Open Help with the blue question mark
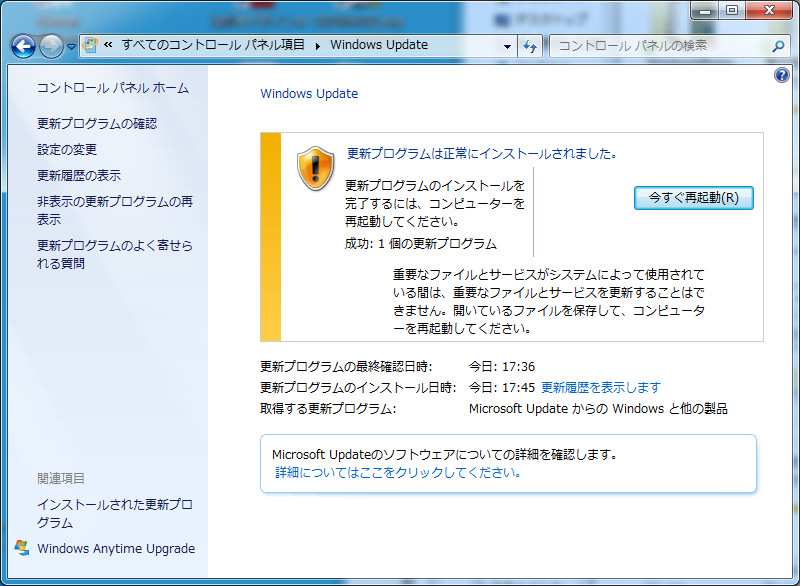800x586 pixels. (x=782, y=75)
